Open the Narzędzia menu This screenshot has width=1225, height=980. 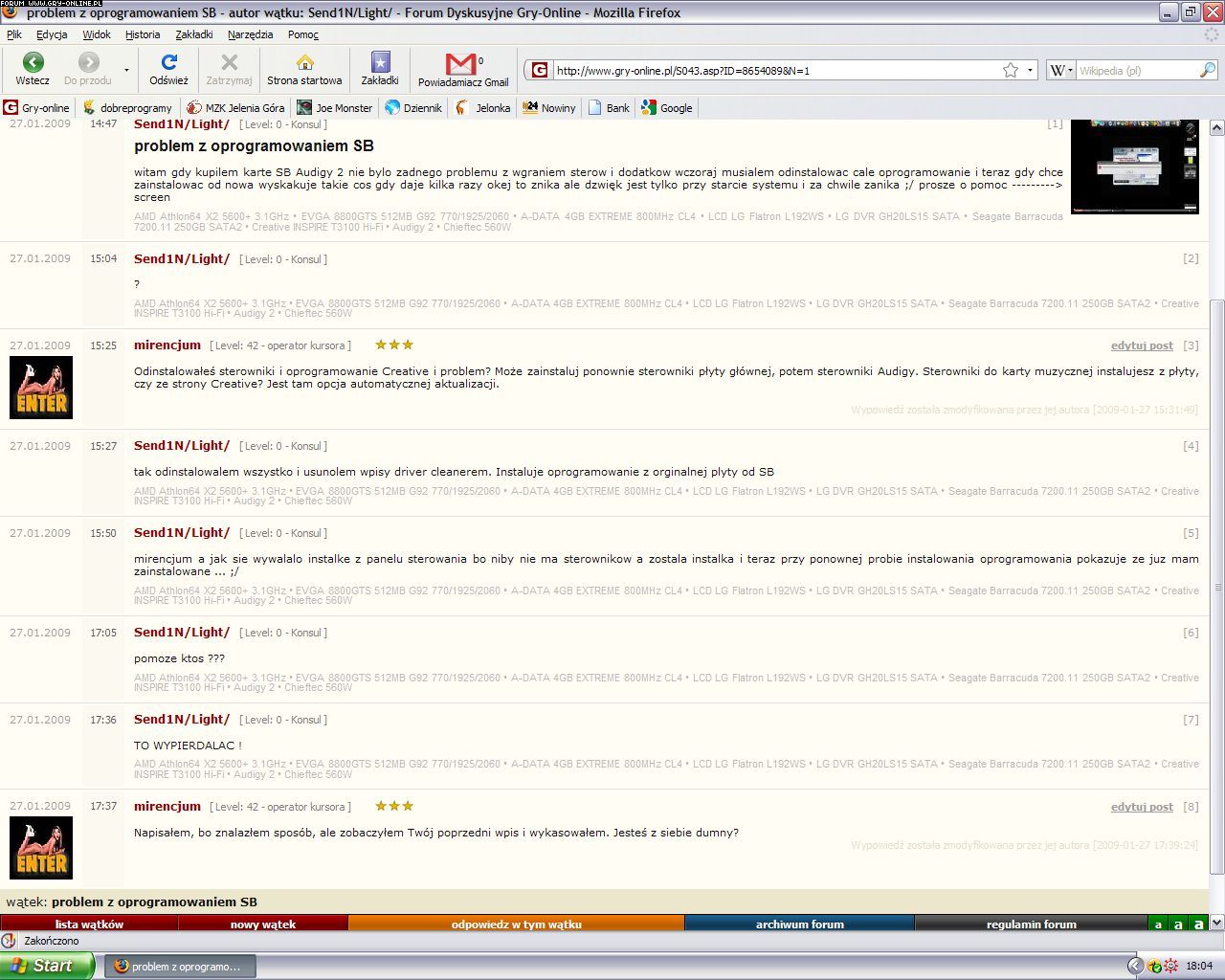point(250,34)
